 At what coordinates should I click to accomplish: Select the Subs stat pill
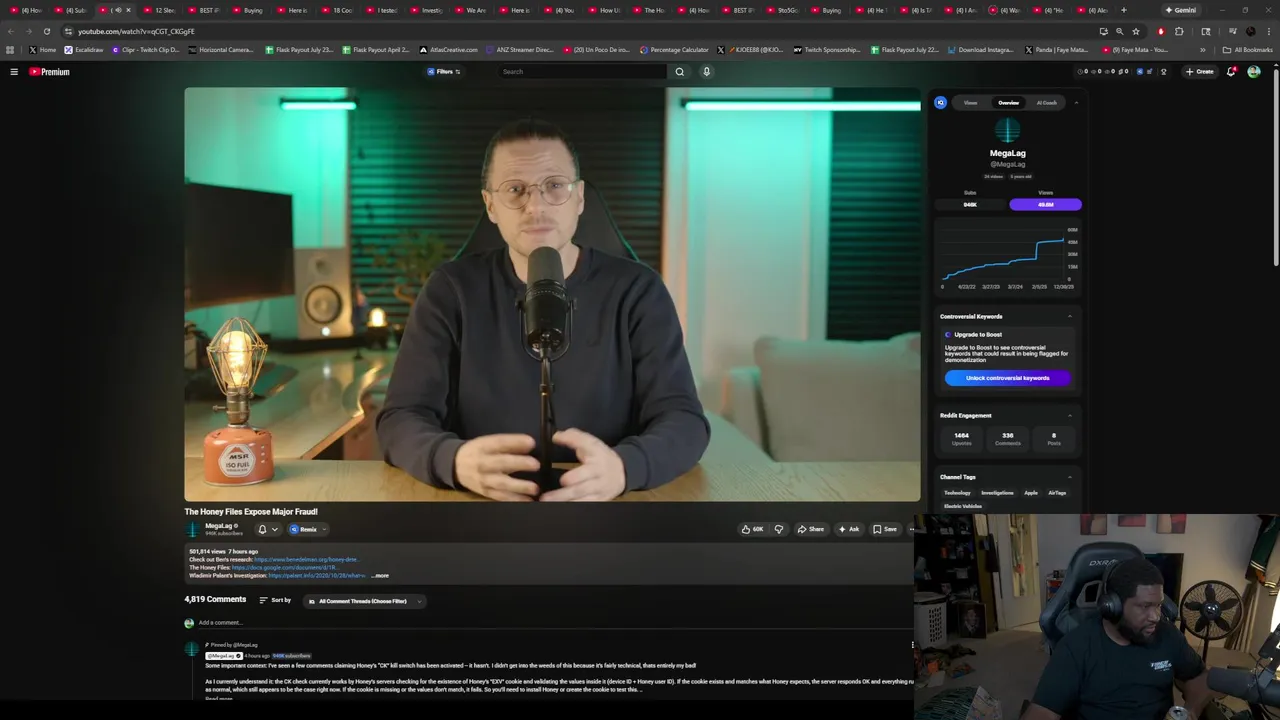tap(970, 204)
